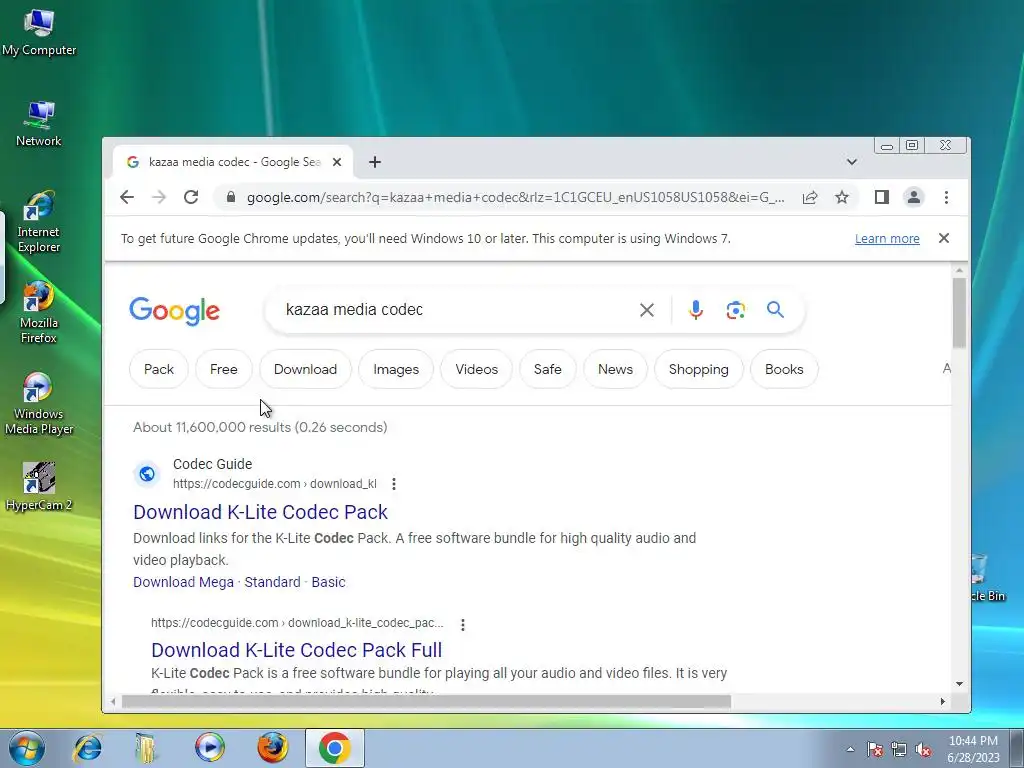The width and height of the screenshot is (1024, 768).
Task: Switch to News results
Action: (615, 369)
